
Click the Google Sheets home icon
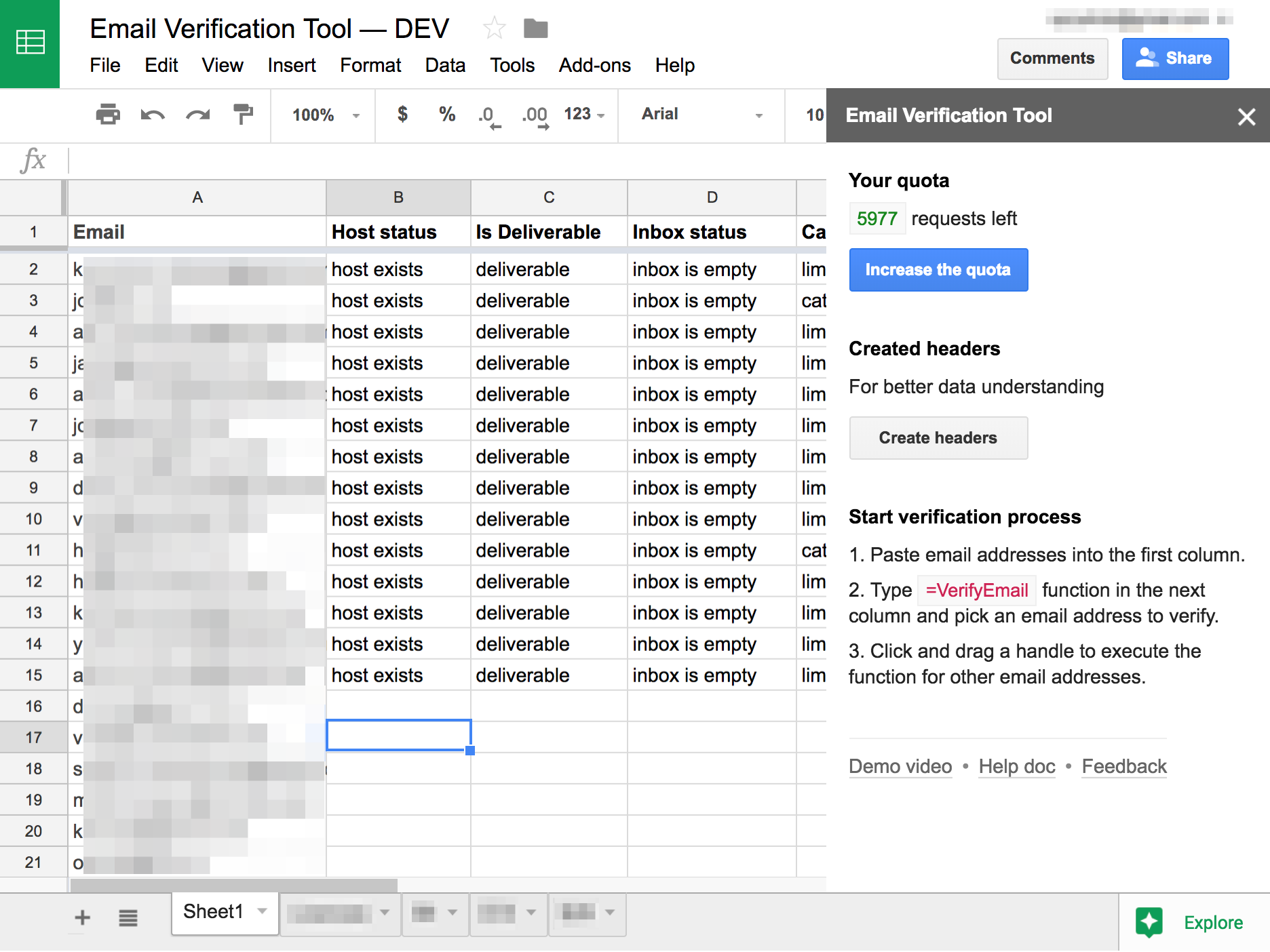point(30,43)
